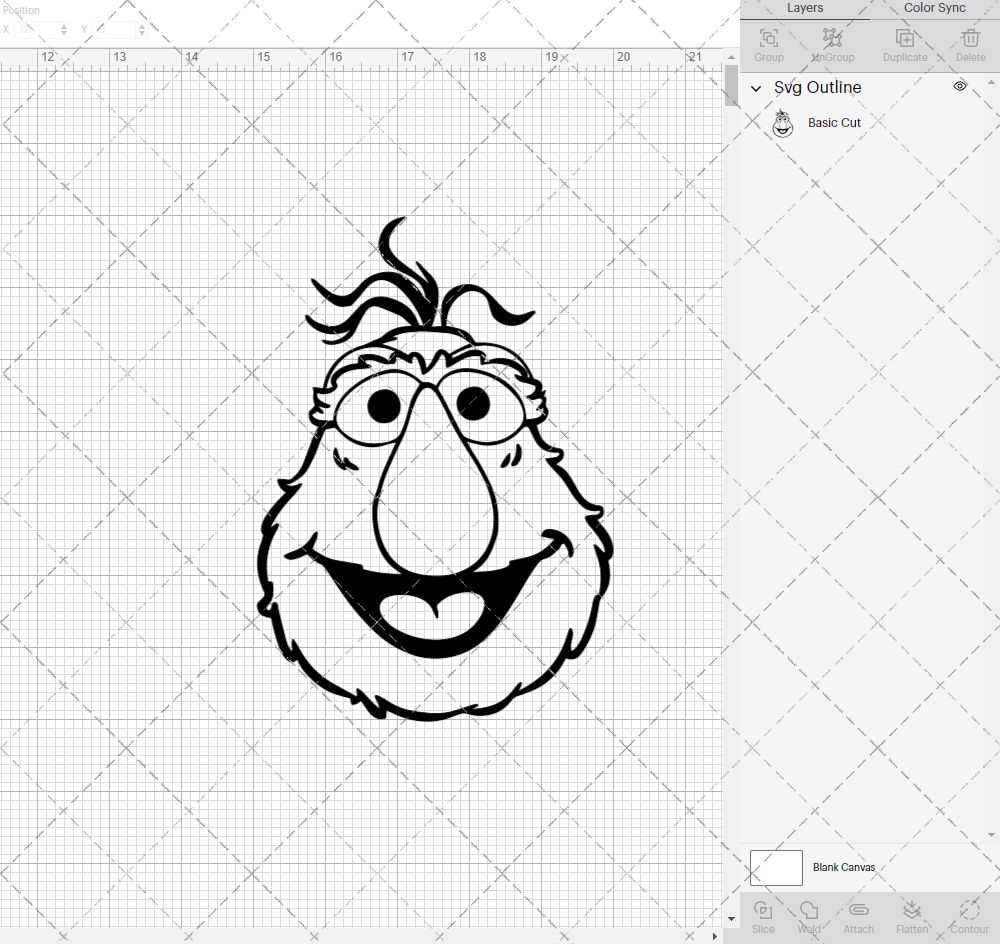
Task: Switch to the Layers tab
Action: coord(805,8)
